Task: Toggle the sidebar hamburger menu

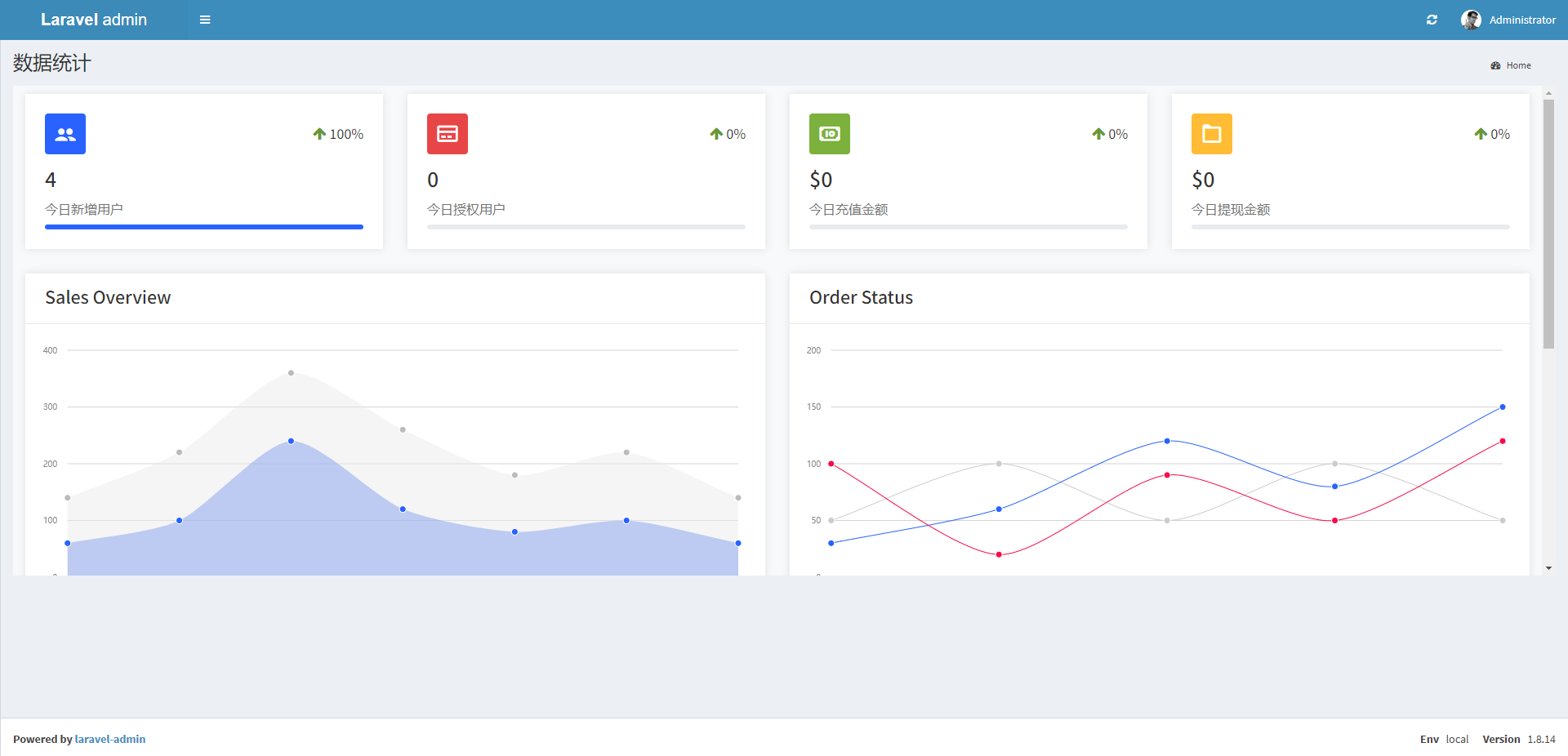Action: [205, 20]
